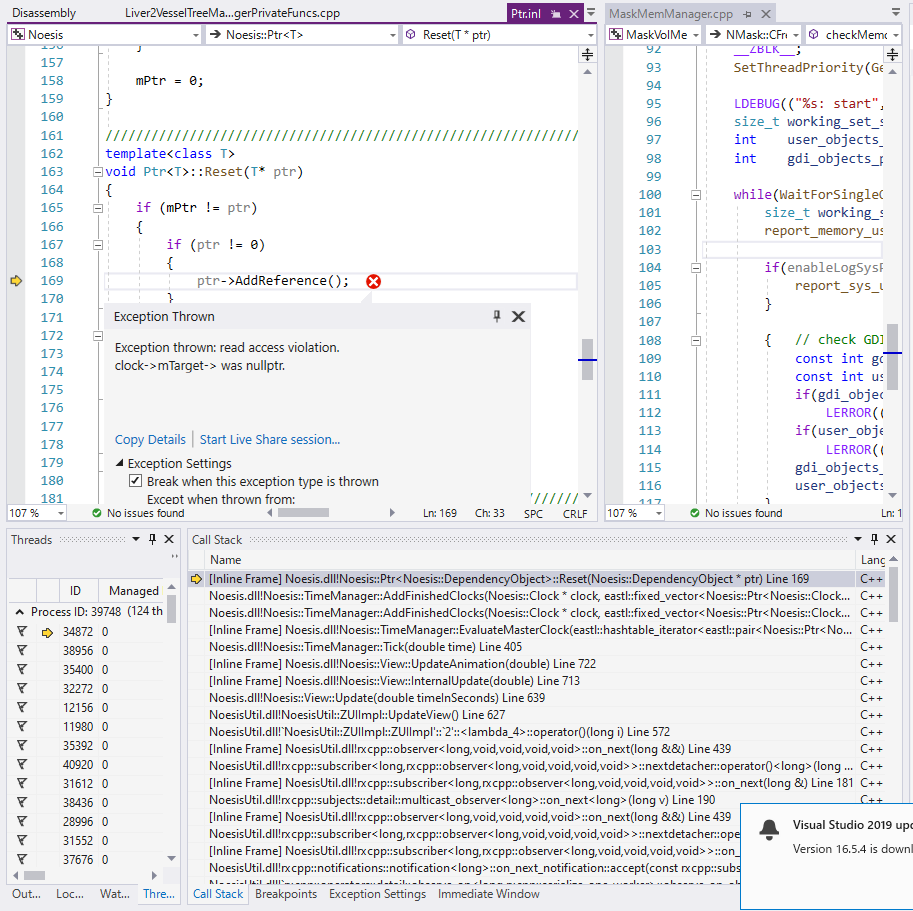Click the Copy Details link
Viewport: 913px width, 911px height.
click(x=150, y=439)
